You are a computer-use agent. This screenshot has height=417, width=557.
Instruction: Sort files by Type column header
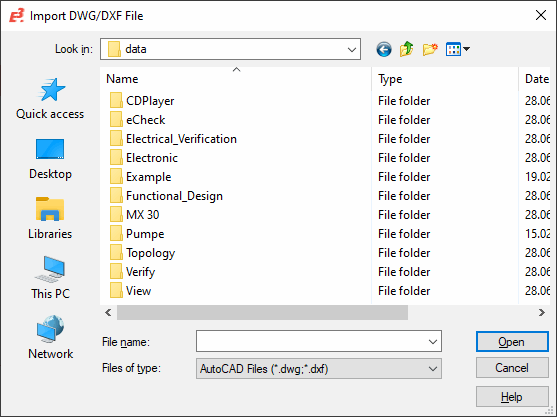(x=445, y=79)
